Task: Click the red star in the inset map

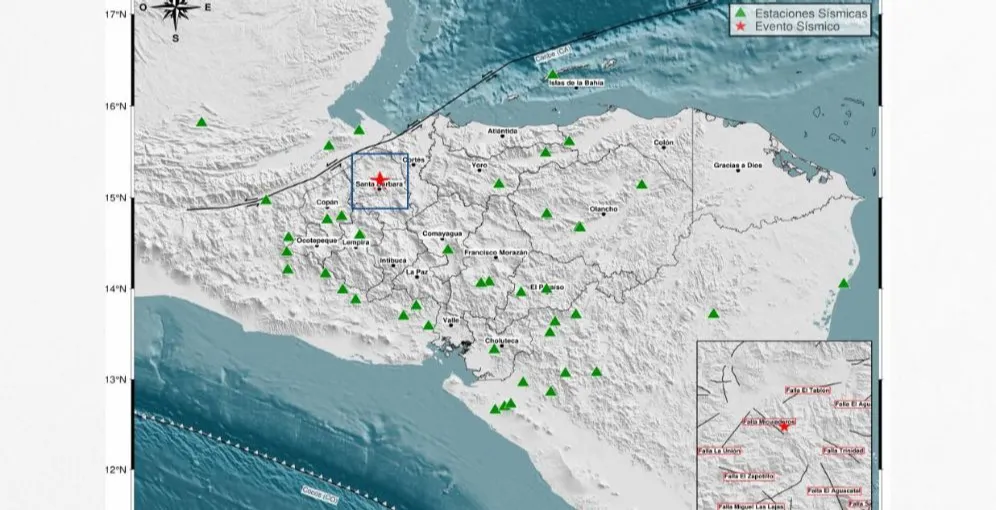Action: (783, 427)
